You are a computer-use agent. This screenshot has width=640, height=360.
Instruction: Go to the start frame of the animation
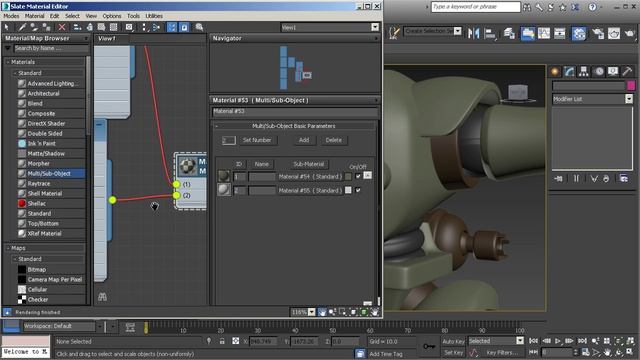533,341
